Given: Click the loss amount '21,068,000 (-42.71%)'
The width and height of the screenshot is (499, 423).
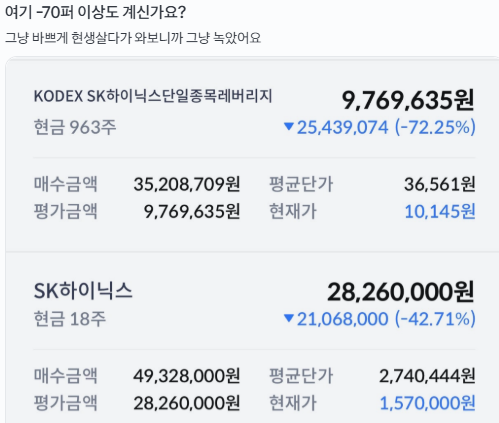Looking at the screenshot, I should pyautogui.click(x=386, y=319).
